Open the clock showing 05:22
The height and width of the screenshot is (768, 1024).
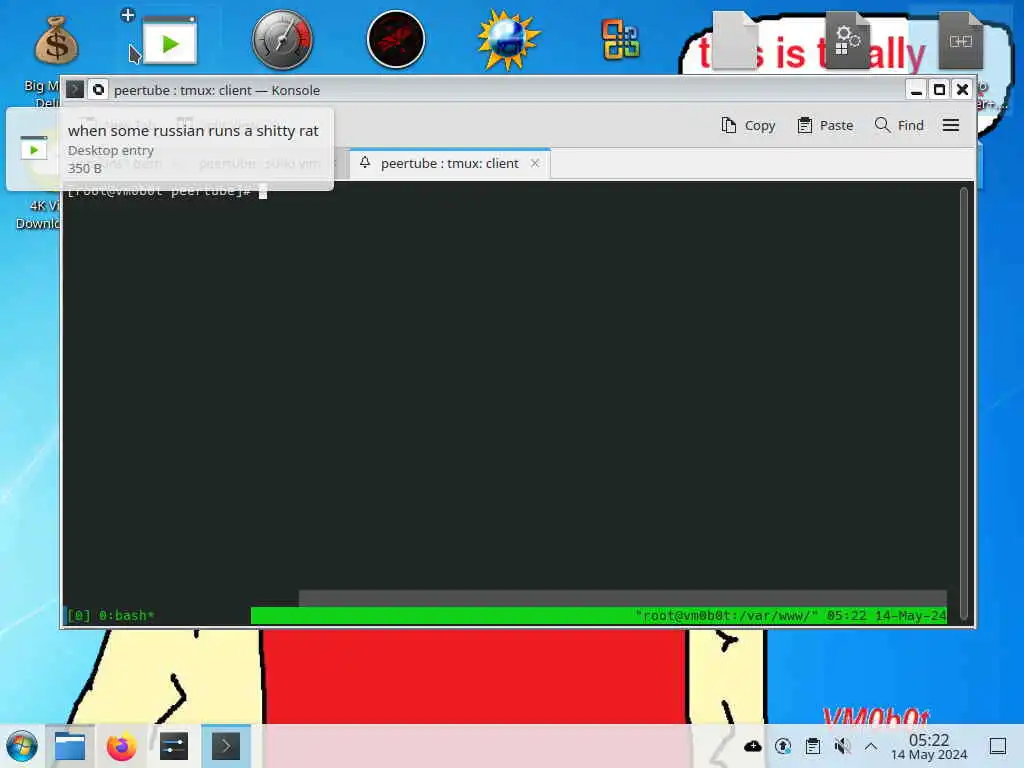(x=929, y=746)
